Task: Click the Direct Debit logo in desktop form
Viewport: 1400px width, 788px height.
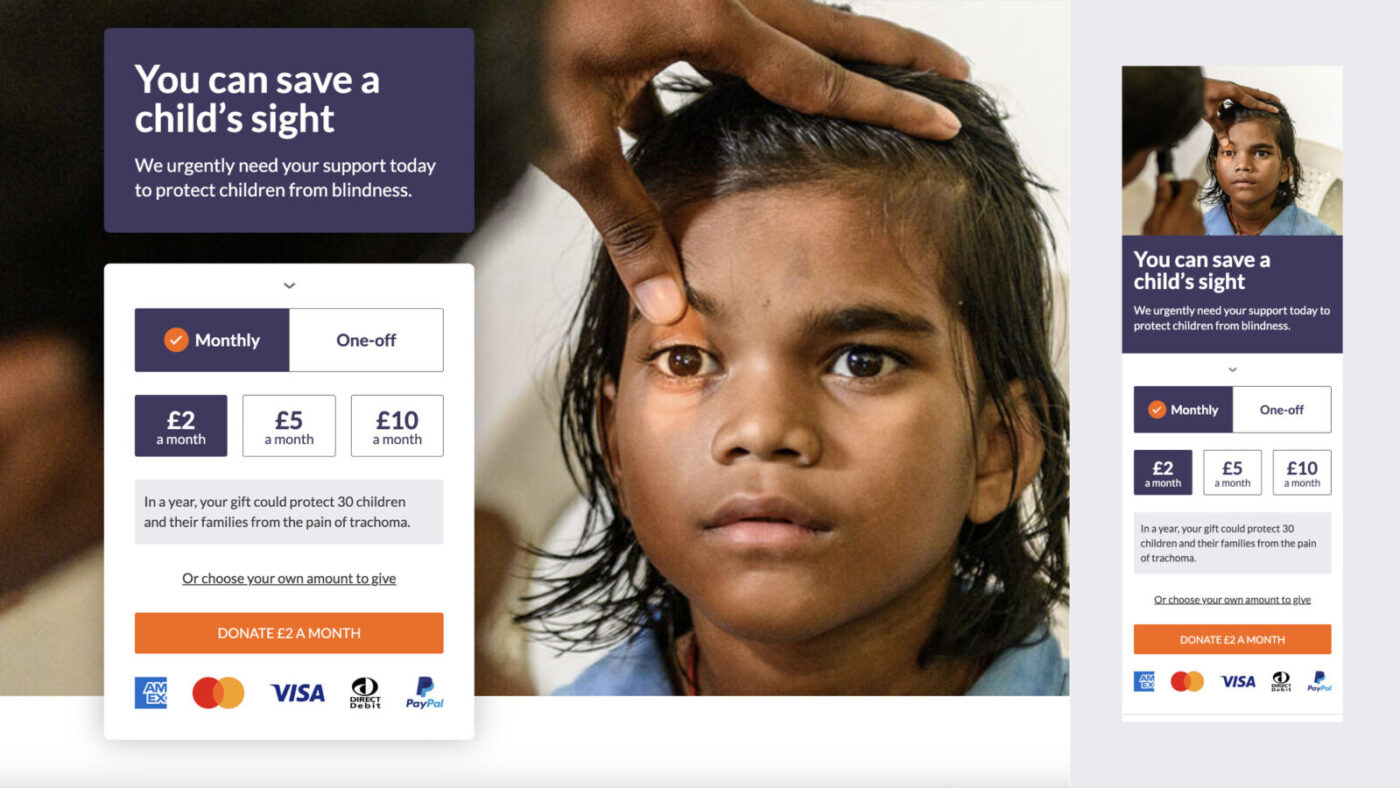Action: coord(365,692)
